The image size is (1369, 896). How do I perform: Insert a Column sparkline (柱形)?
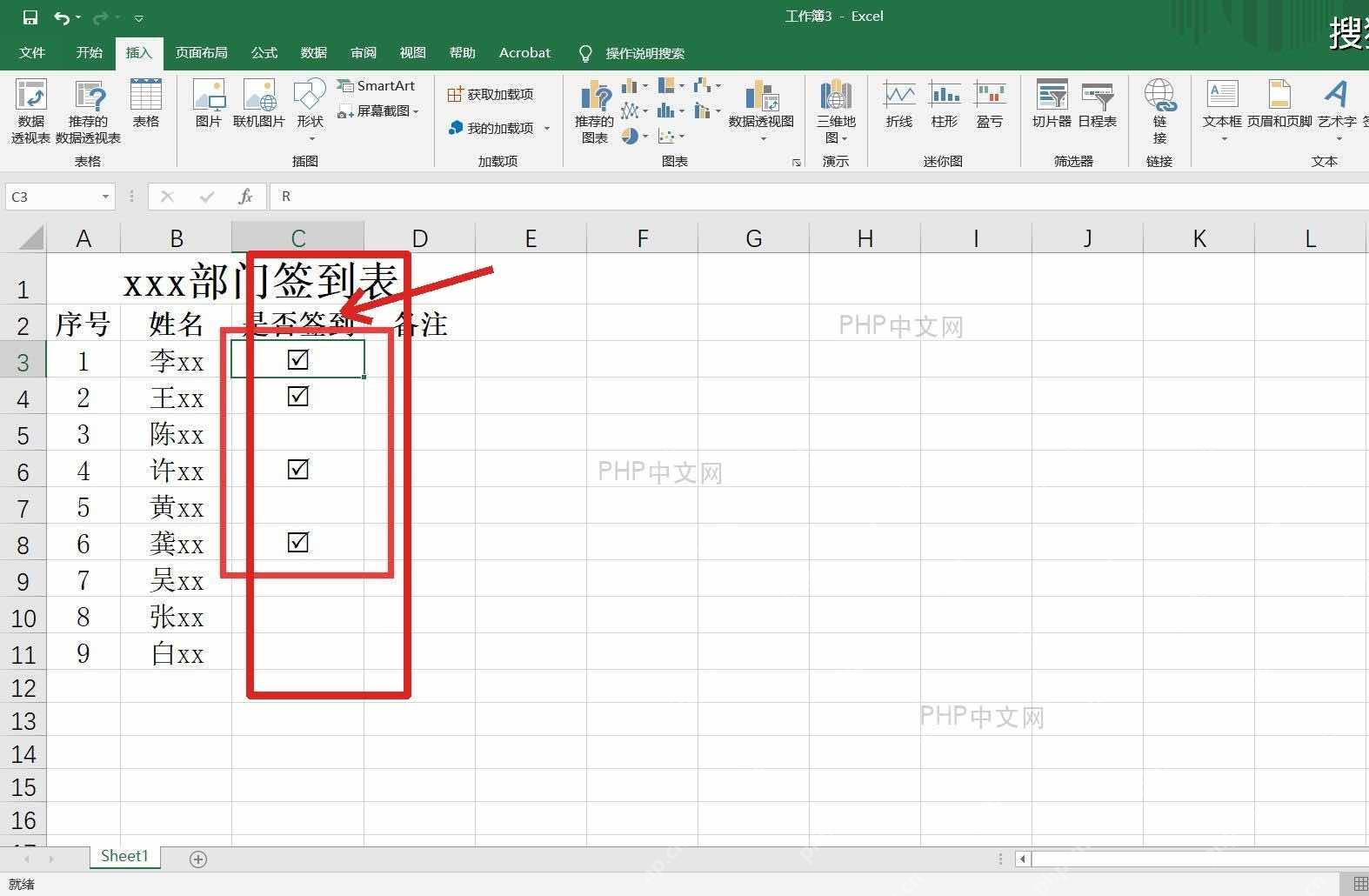pyautogui.click(x=945, y=104)
